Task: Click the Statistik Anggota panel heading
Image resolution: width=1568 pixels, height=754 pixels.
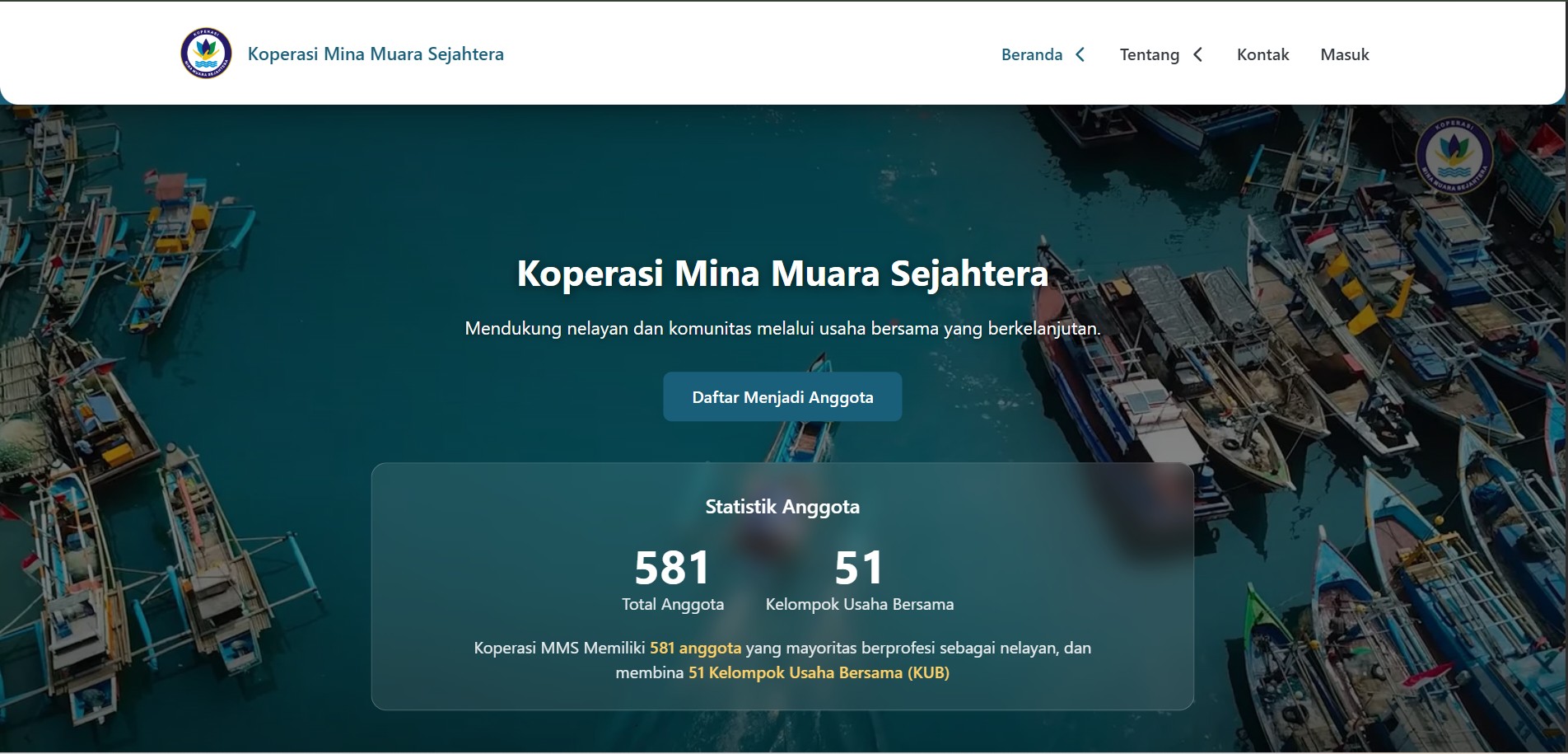Action: [782, 508]
